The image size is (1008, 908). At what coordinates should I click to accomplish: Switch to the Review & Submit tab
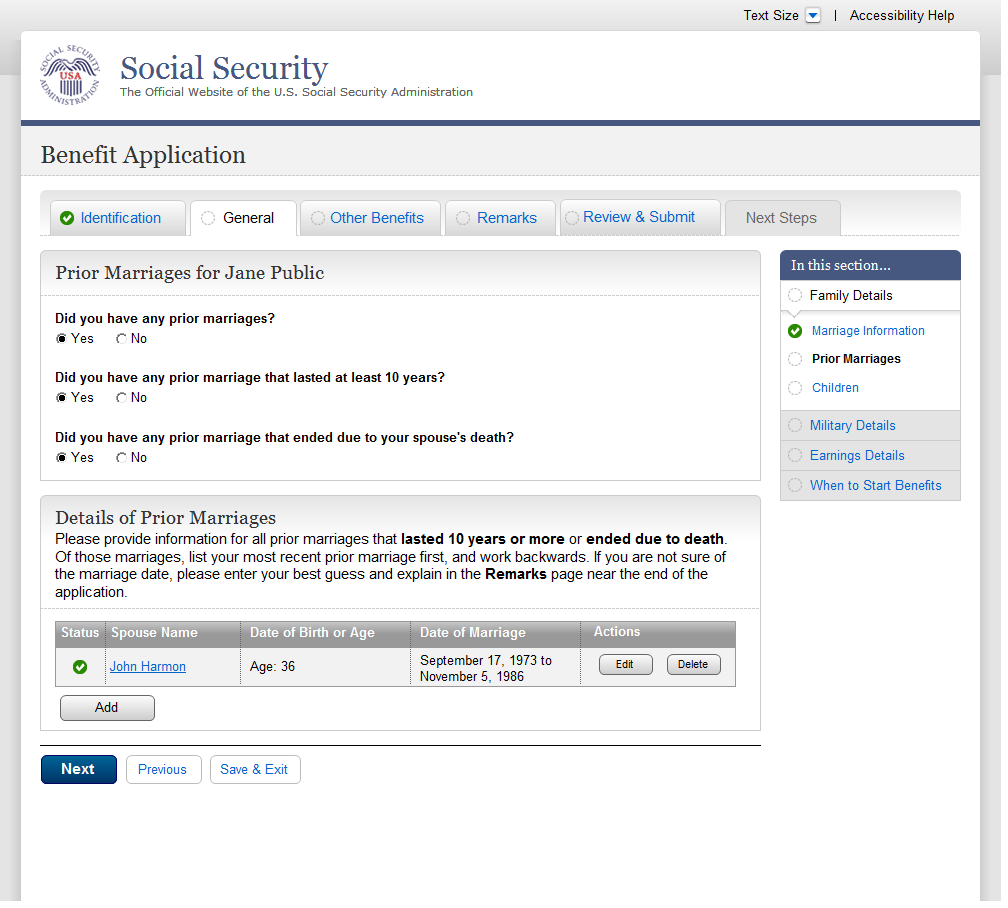pyautogui.click(x=640, y=218)
